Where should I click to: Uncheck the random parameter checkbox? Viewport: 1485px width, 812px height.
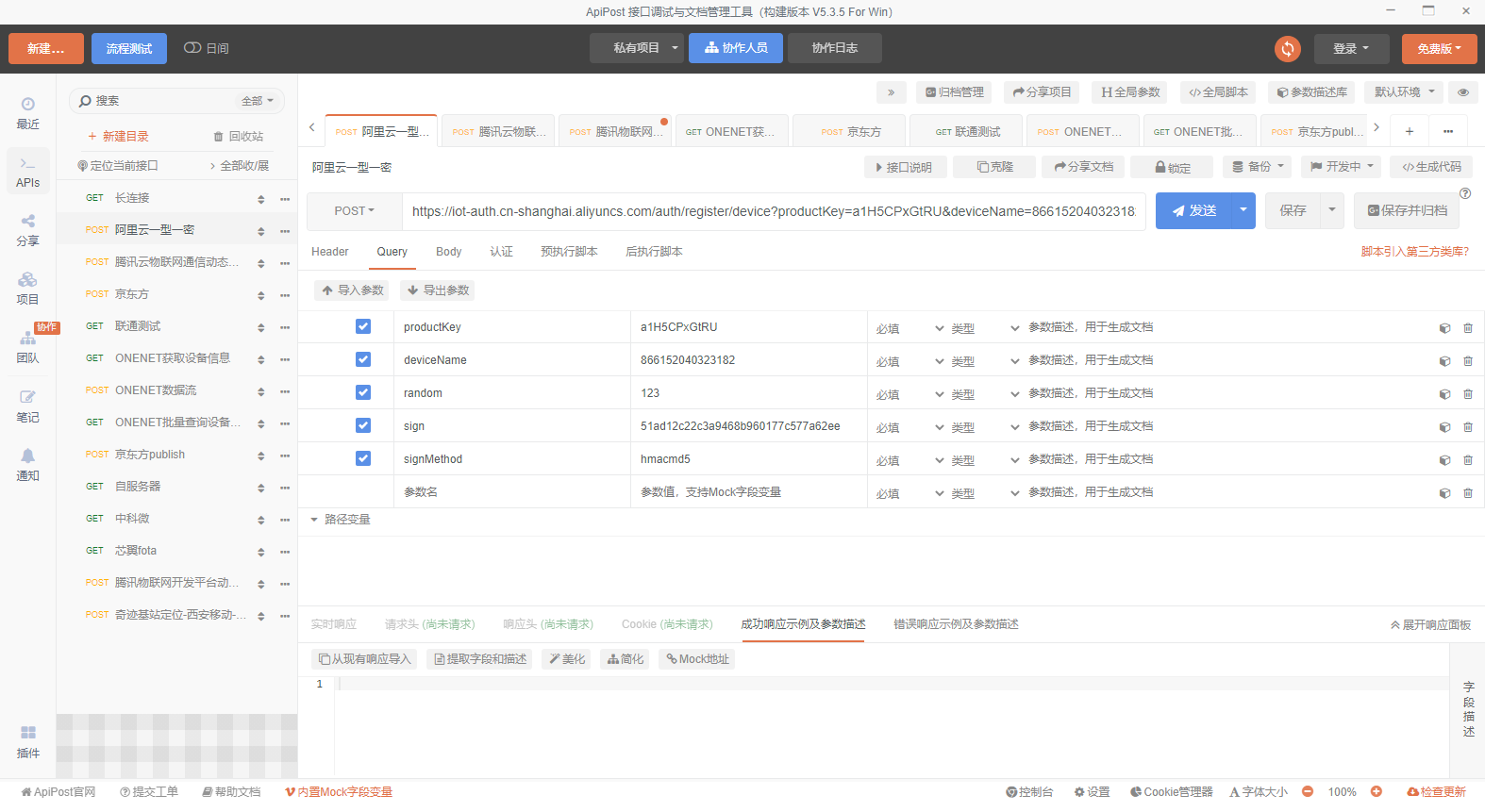point(363,392)
